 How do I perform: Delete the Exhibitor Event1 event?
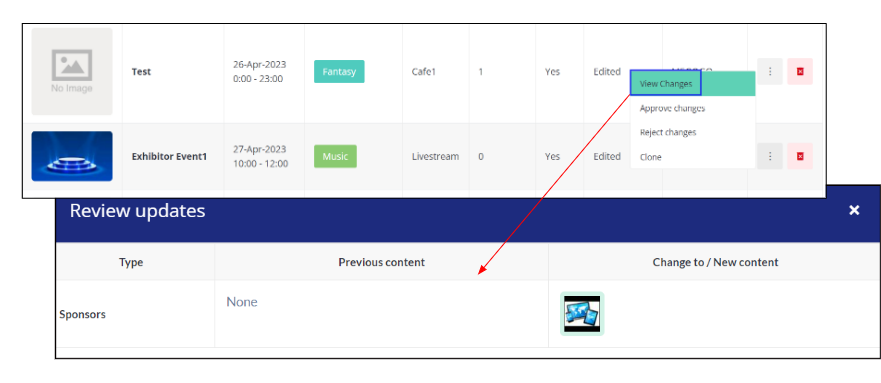(800, 156)
